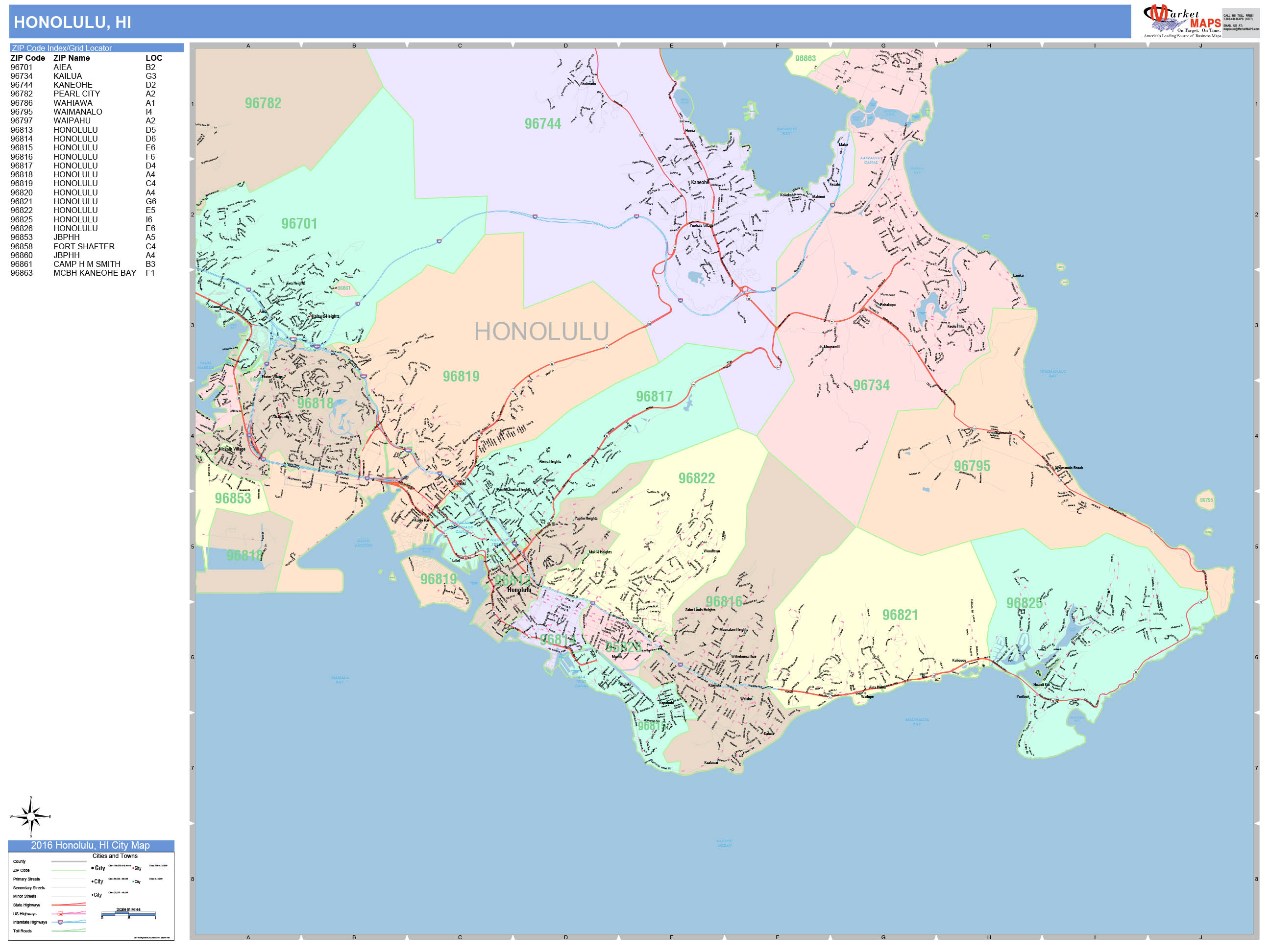Select the green smallest-city dot symbol in legend
1270x952 pixels.
coord(133,882)
